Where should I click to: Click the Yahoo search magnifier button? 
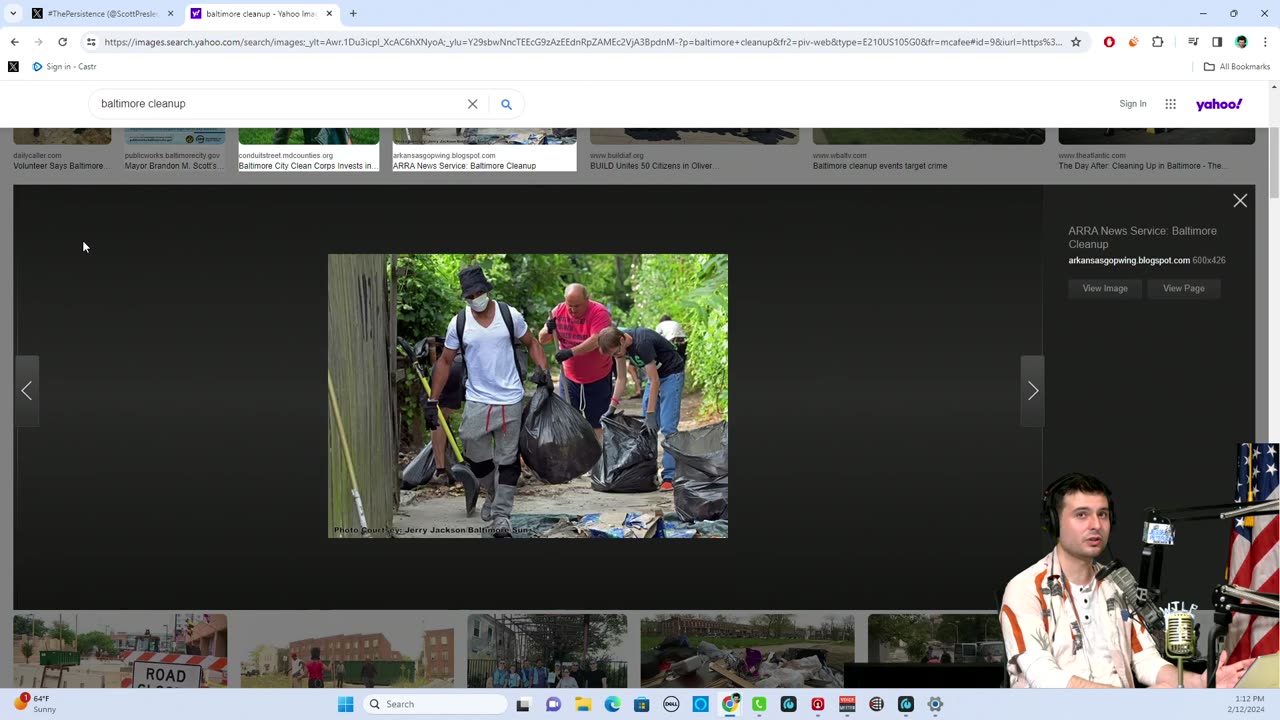(x=506, y=104)
